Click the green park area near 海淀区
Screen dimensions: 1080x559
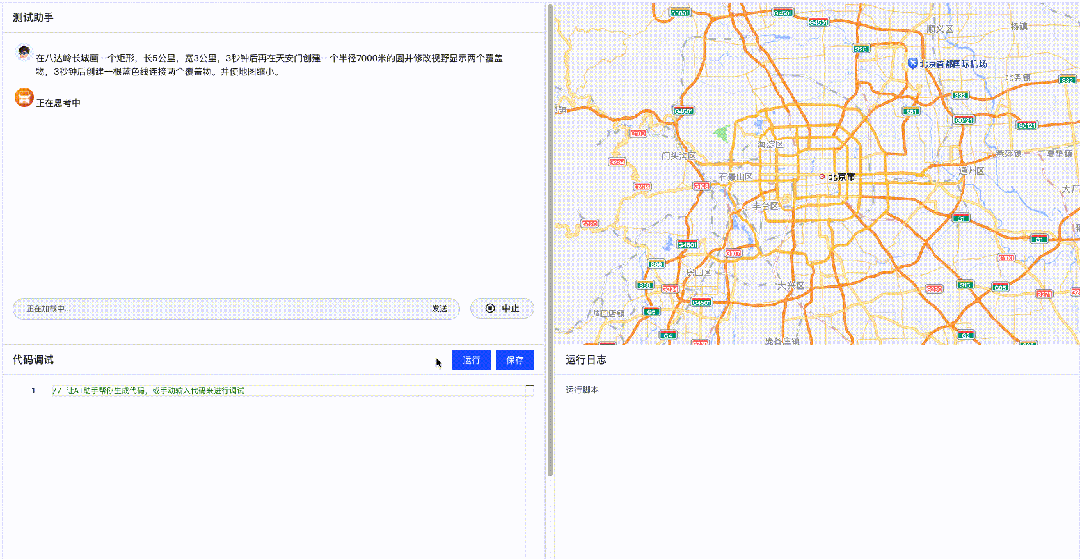pyautogui.click(x=721, y=131)
